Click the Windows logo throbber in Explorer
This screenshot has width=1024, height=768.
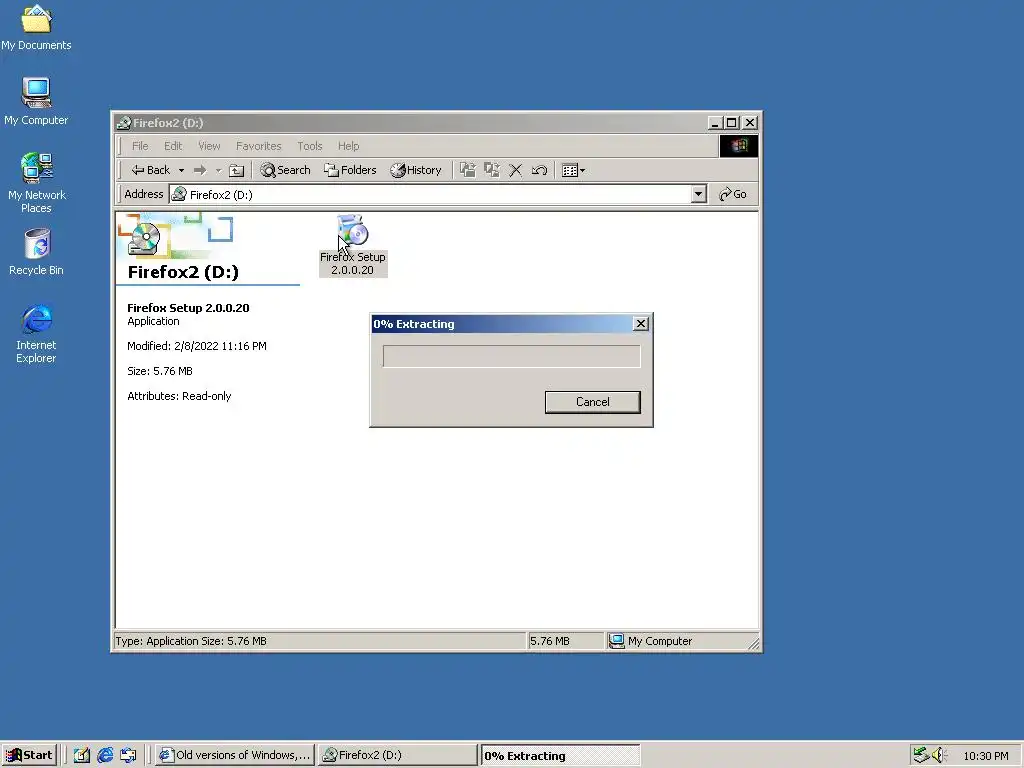pos(739,146)
